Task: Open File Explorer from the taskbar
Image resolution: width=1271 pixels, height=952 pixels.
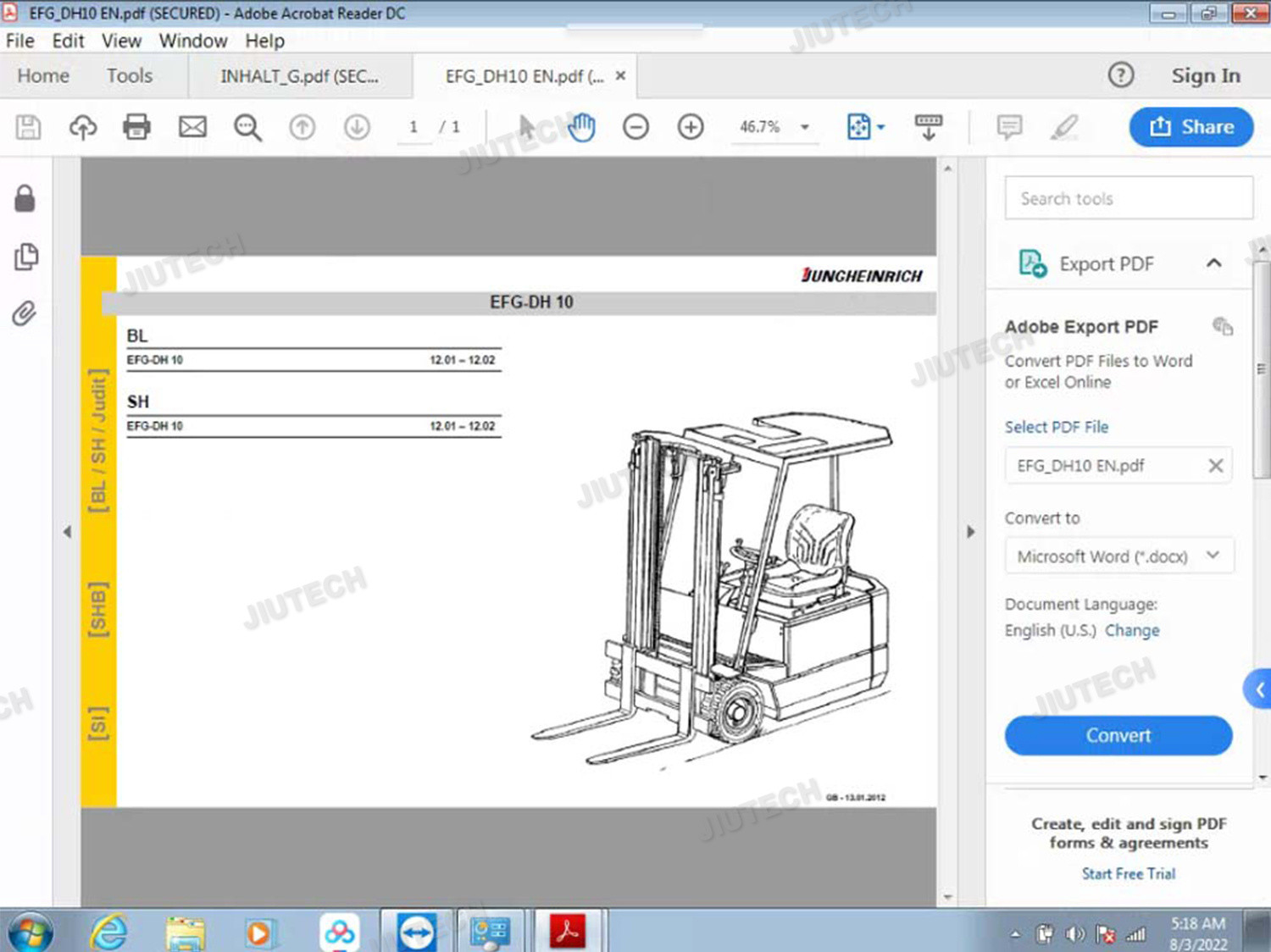Action: pyautogui.click(x=186, y=933)
